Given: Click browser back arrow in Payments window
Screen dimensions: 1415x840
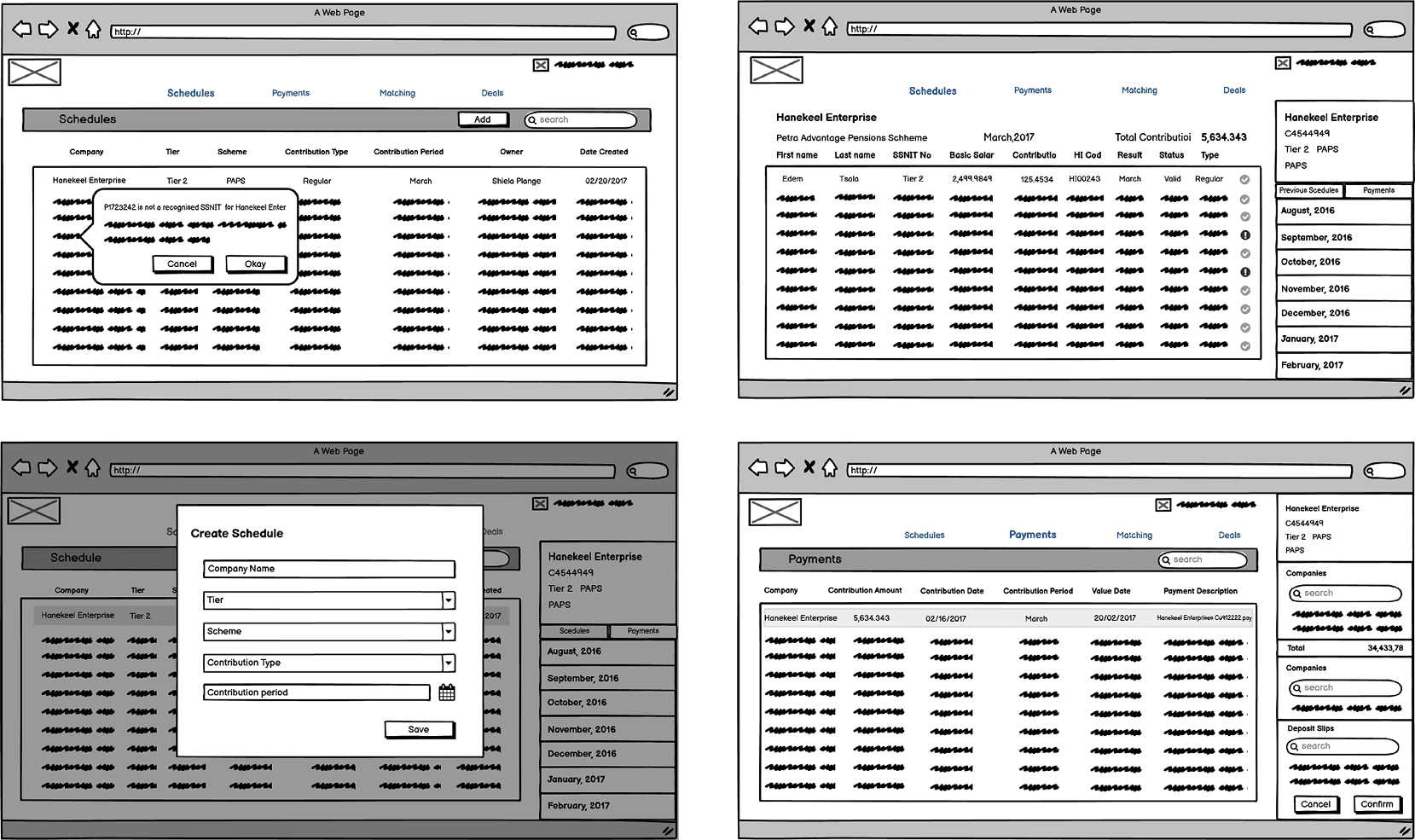Looking at the screenshot, I should [757, 468].
